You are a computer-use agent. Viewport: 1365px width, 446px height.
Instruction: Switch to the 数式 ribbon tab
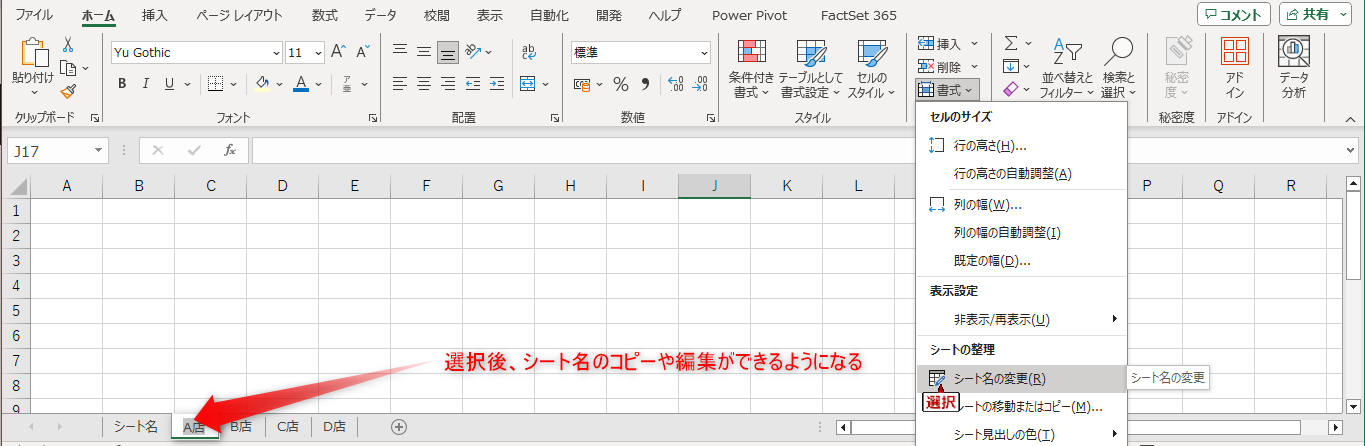pos(324,15)
